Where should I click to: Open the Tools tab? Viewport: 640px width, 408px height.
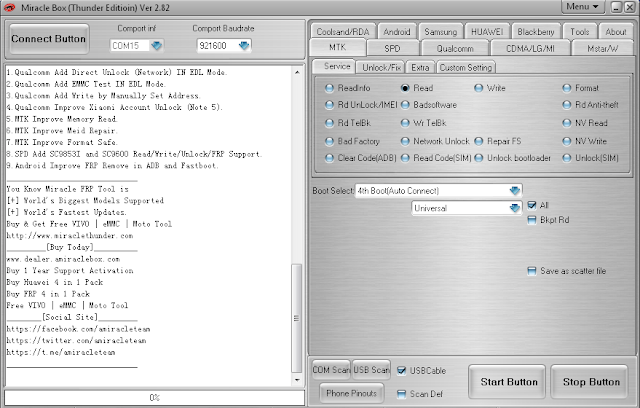coord(580,31)
